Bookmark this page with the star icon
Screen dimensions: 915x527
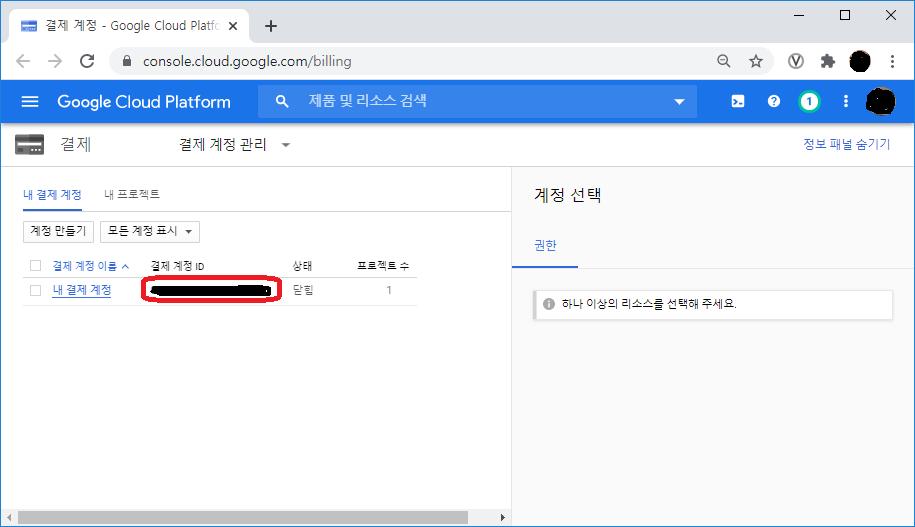pos(756,61)
